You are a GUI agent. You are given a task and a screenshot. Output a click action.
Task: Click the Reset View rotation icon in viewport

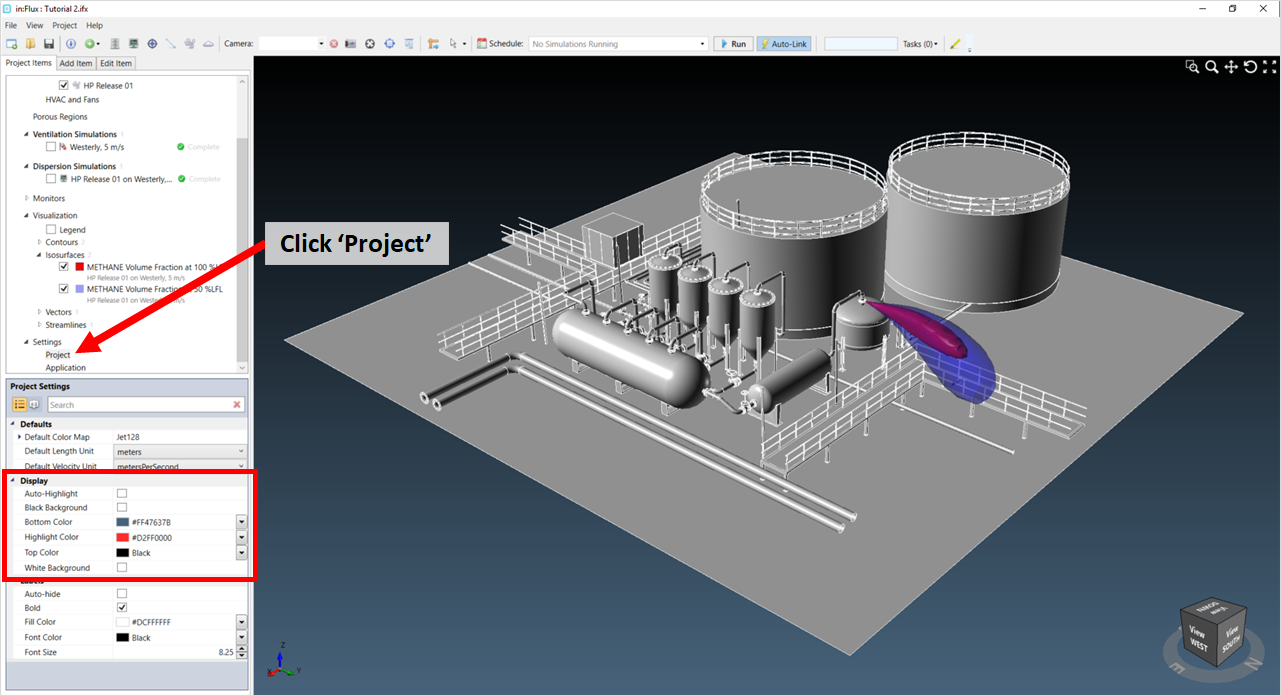pos(1250,66)
